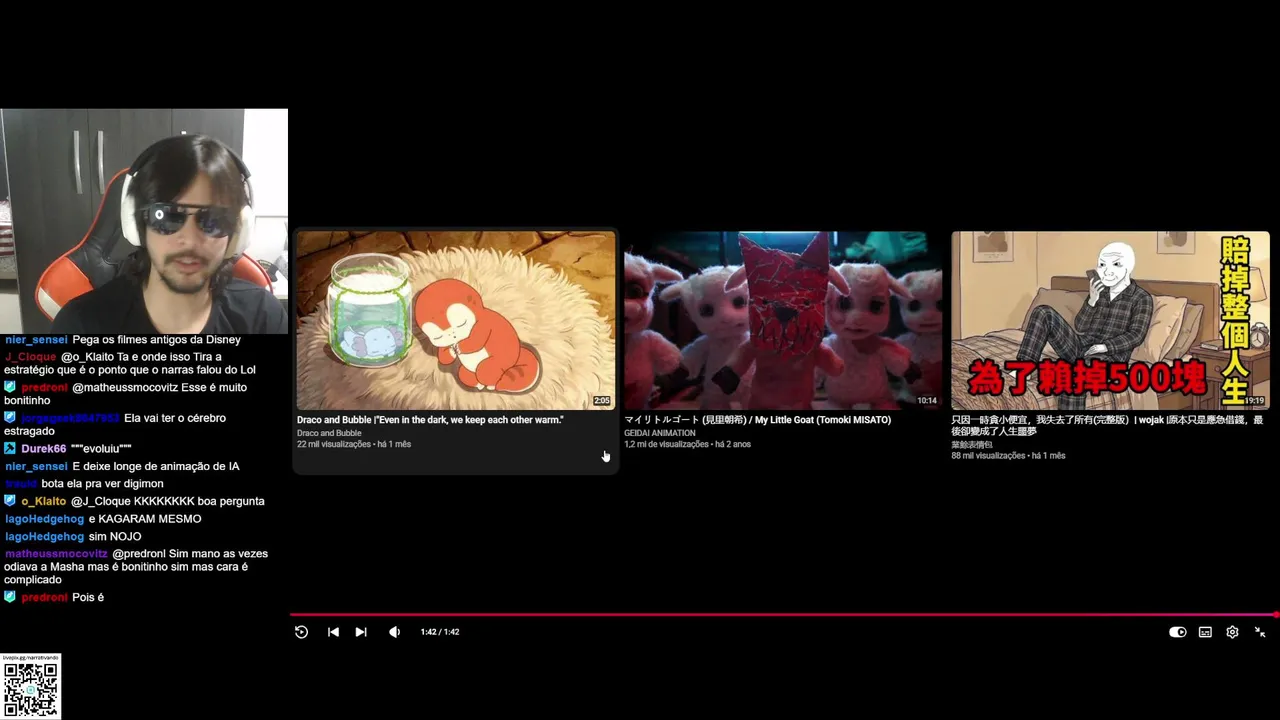Click title "Draco and Bubble | Even in the dark"

[430, 420]
